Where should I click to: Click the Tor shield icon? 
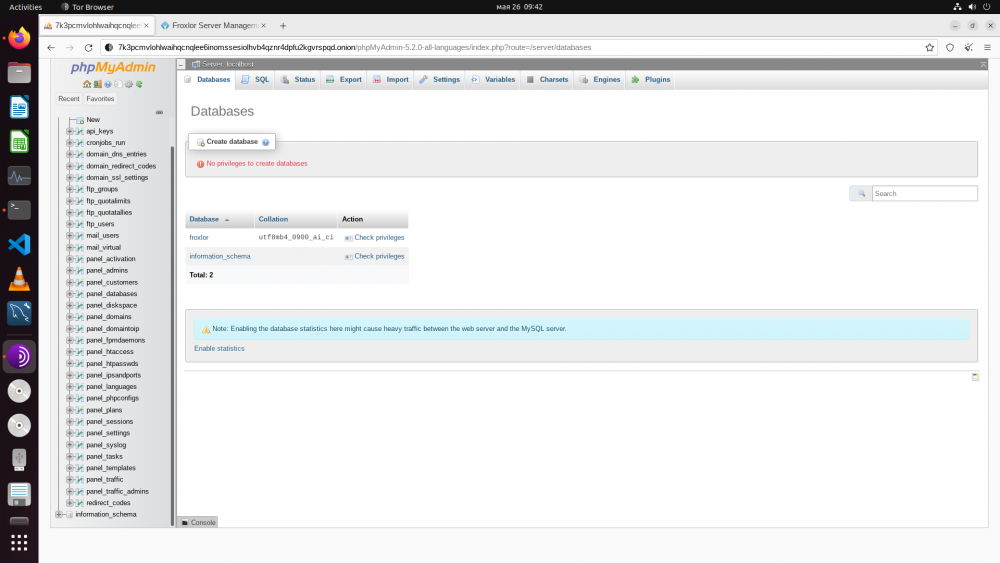(950, 47)
